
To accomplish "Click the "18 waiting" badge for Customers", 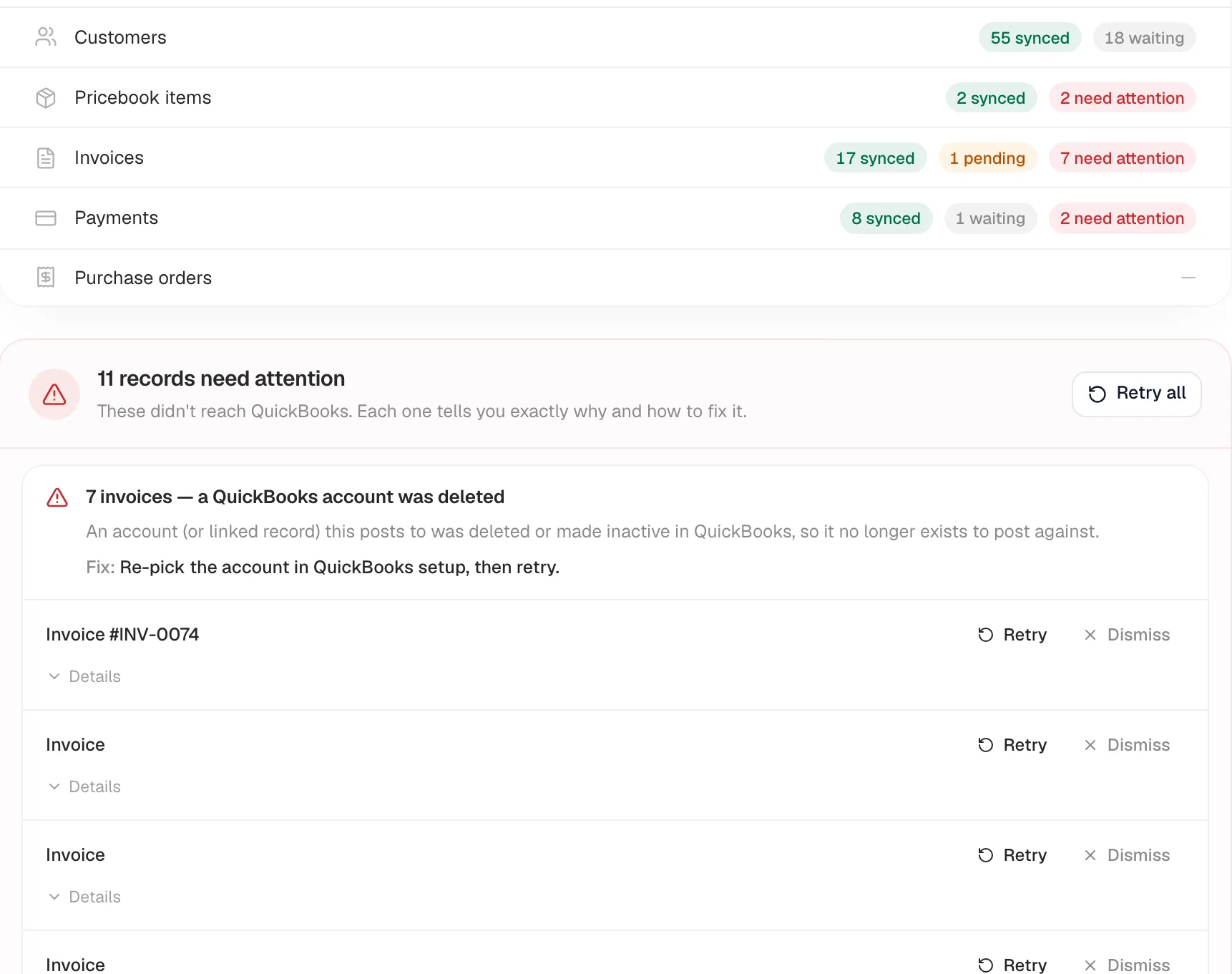I will pyautogui.click(x=1144, y=38).
